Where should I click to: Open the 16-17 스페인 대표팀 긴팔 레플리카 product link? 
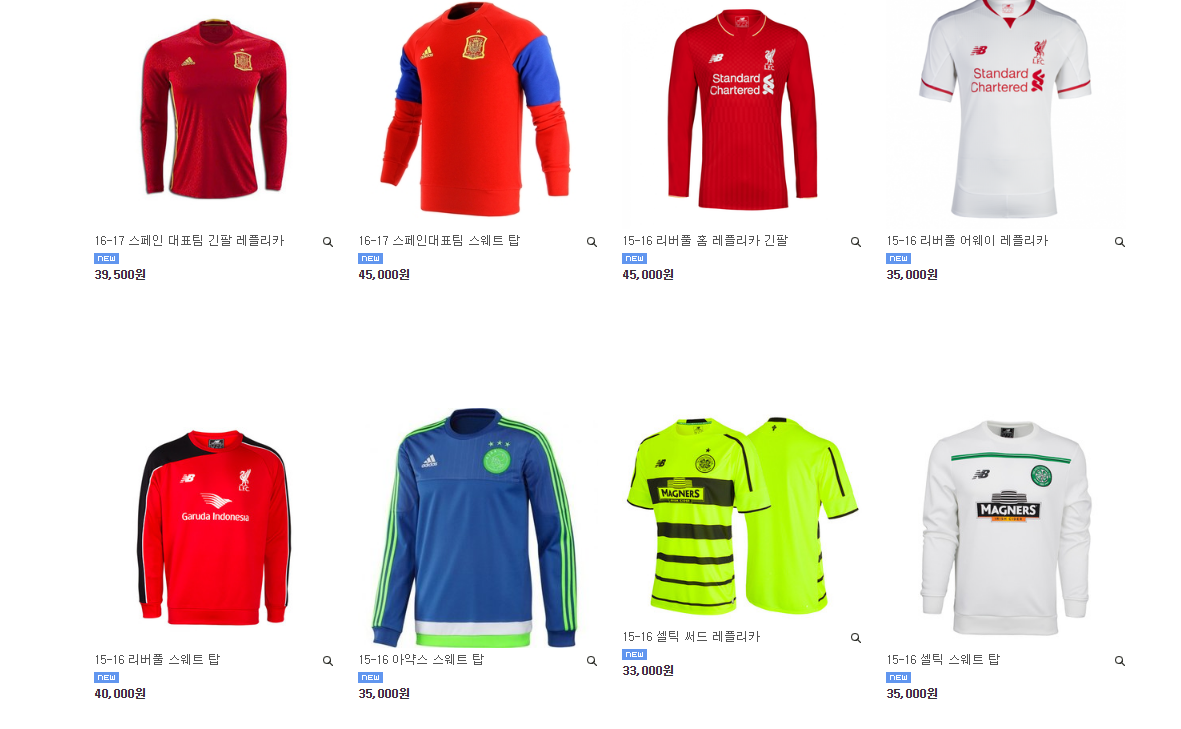coord(189,241)
